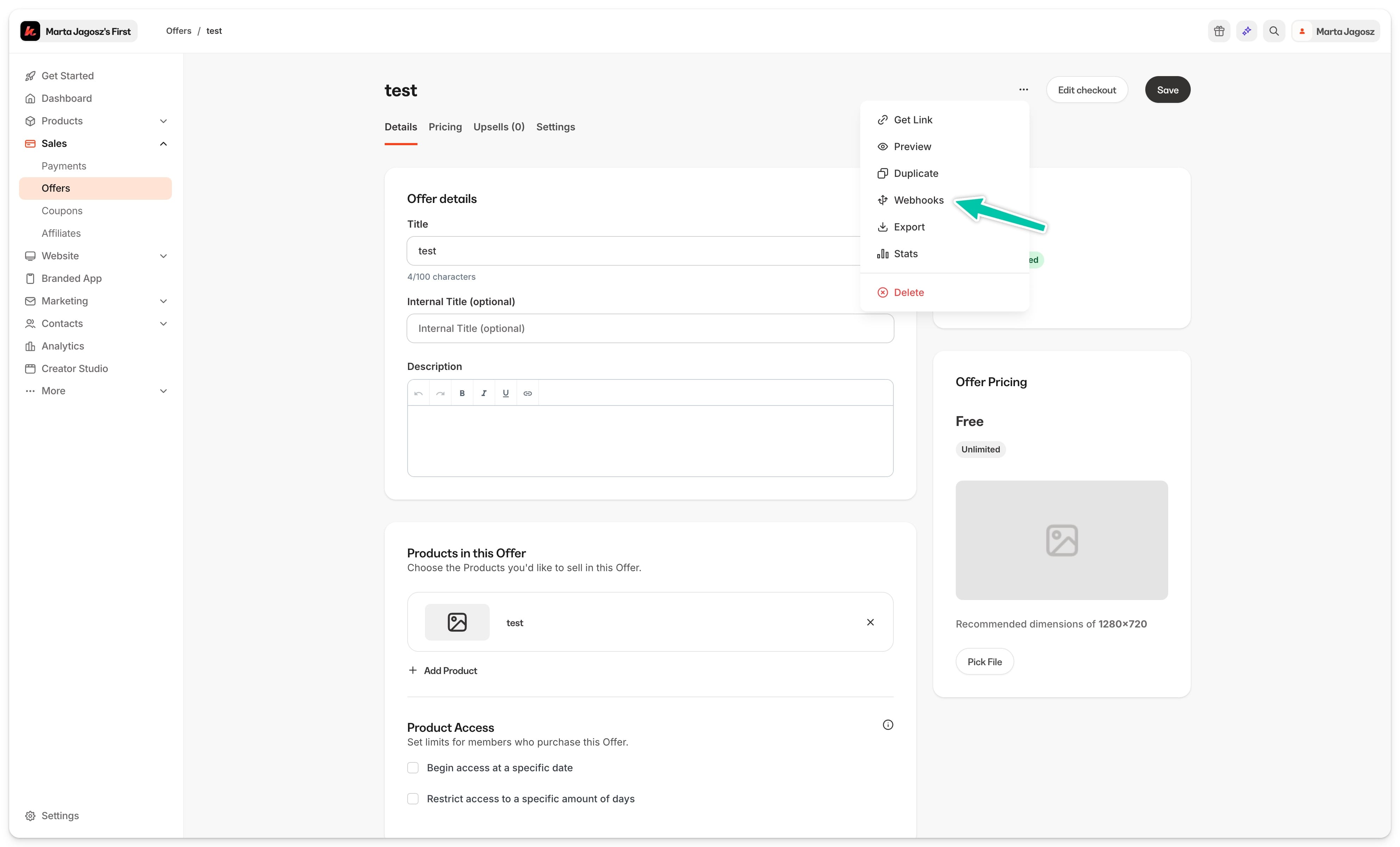Select Export from the actions menu
1400x847 pixels.
pyautogui.click(x=944, y=227)
